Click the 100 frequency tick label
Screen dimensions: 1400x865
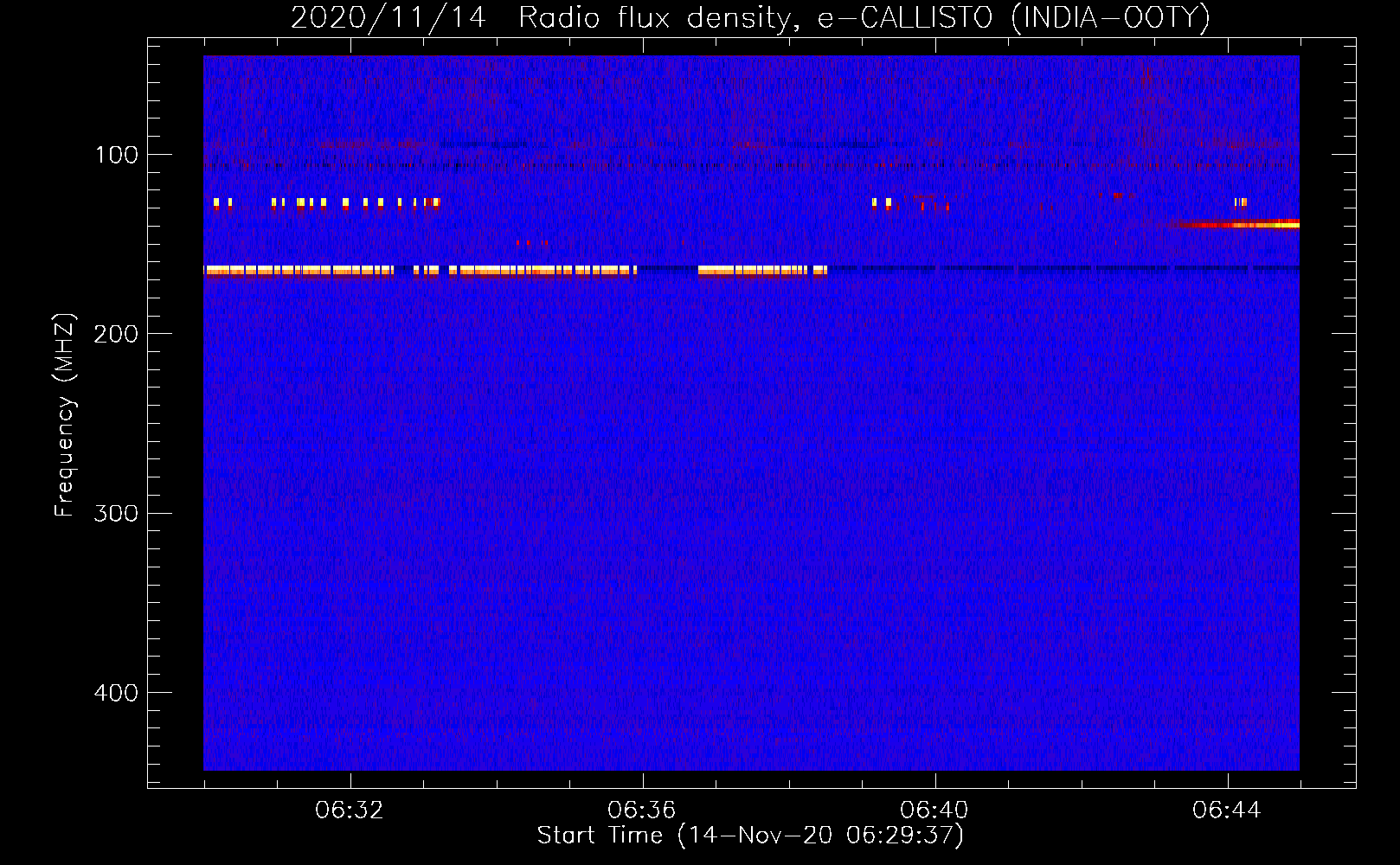[x=116, y=155]
